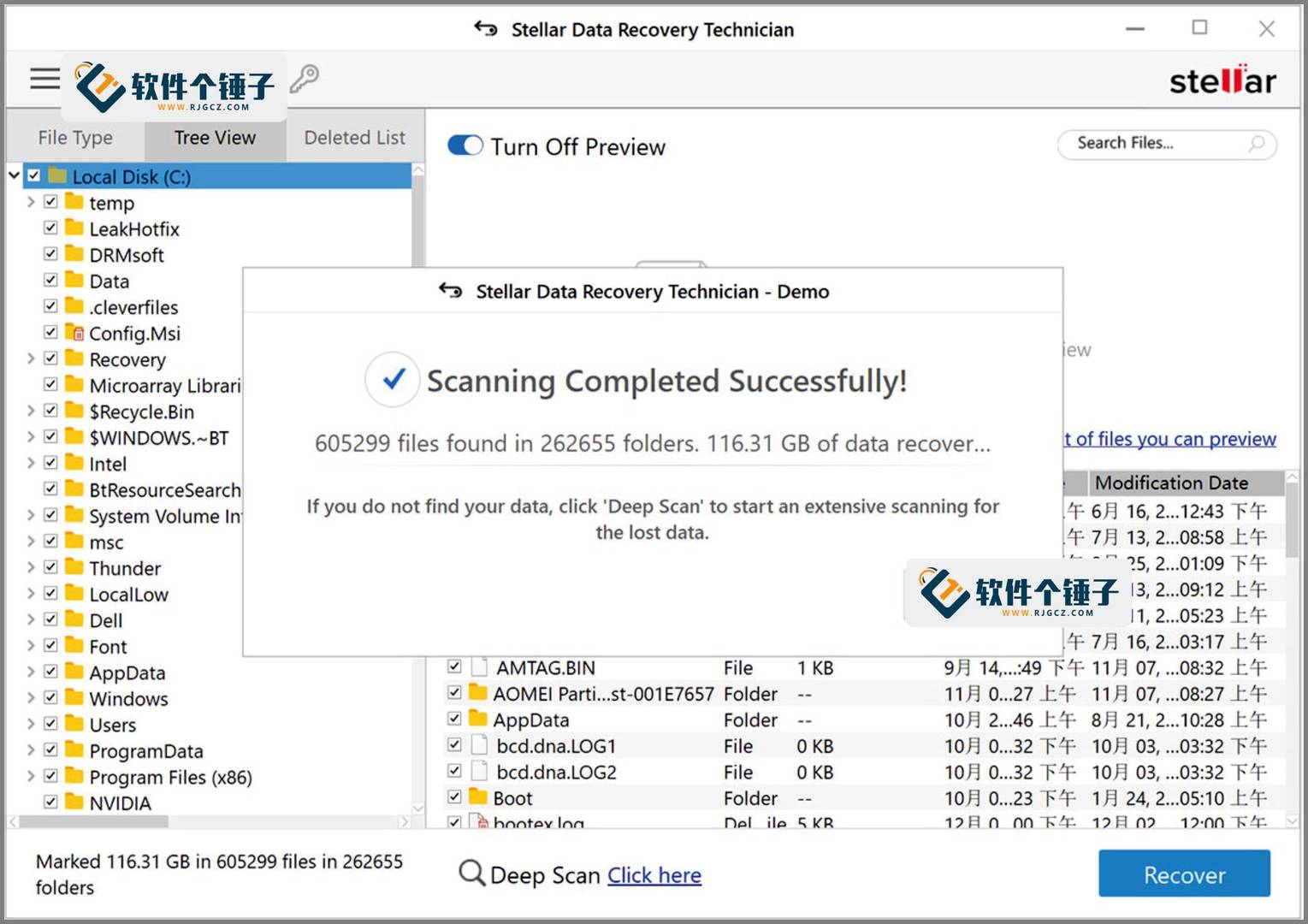The image size is (1308, 924).
Task: Collapse the Local Disk (C:) node
Action: tap(14, 176)
